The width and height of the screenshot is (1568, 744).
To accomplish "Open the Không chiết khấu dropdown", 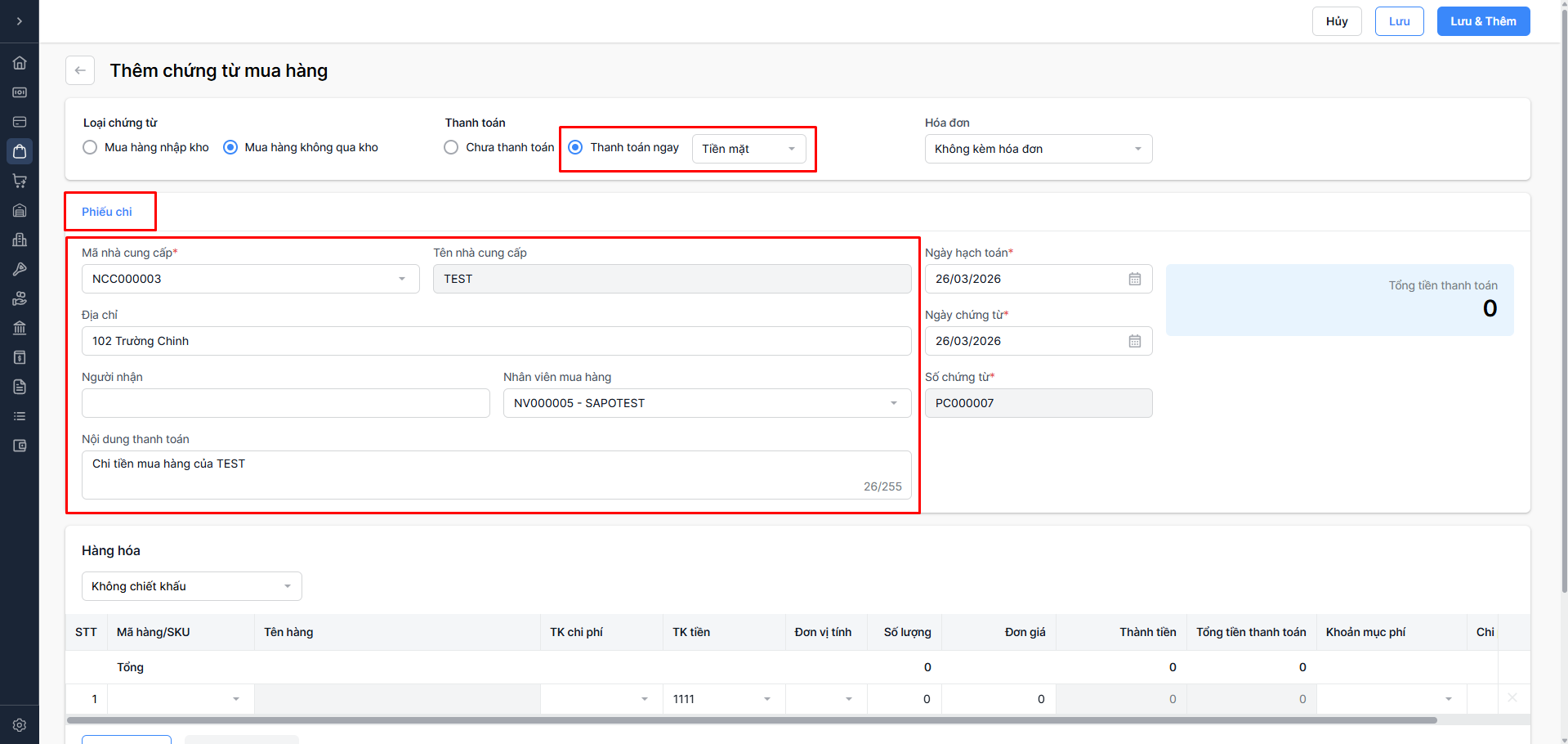I will click(x=191, y=586).
